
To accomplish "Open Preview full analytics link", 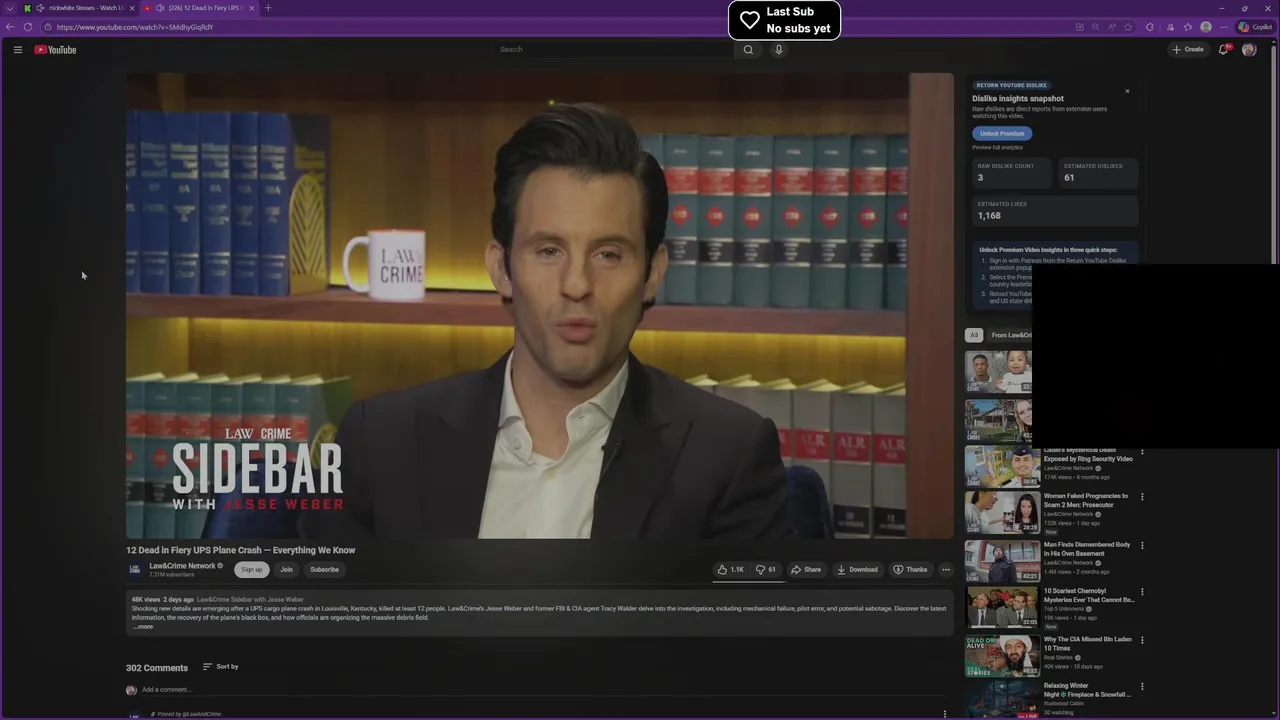I will tap(997, 147).
